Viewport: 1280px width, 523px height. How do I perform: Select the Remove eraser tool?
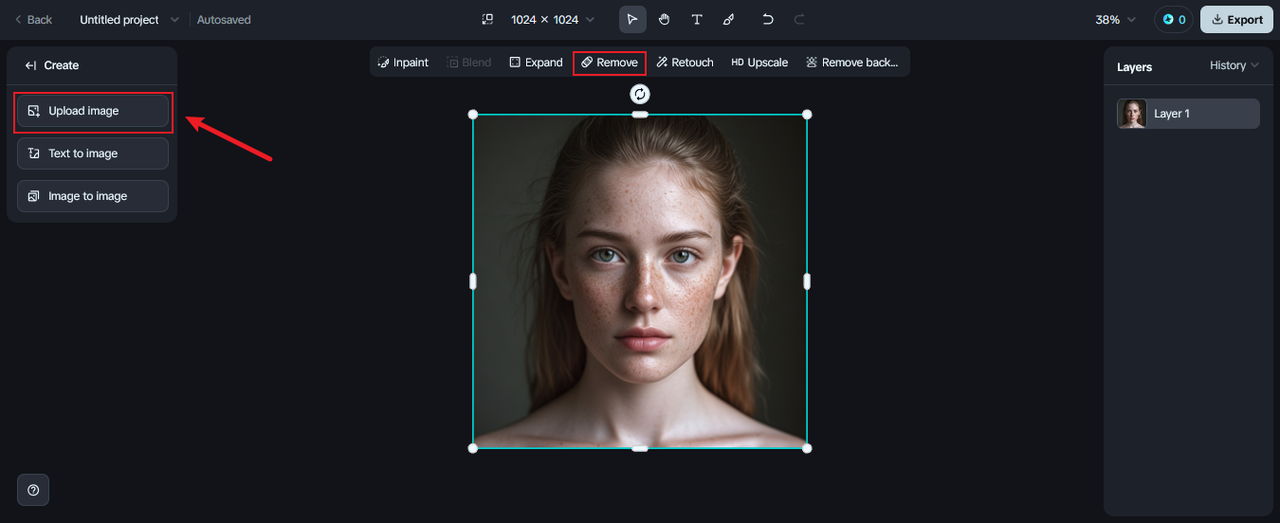(x=610, y=62)
